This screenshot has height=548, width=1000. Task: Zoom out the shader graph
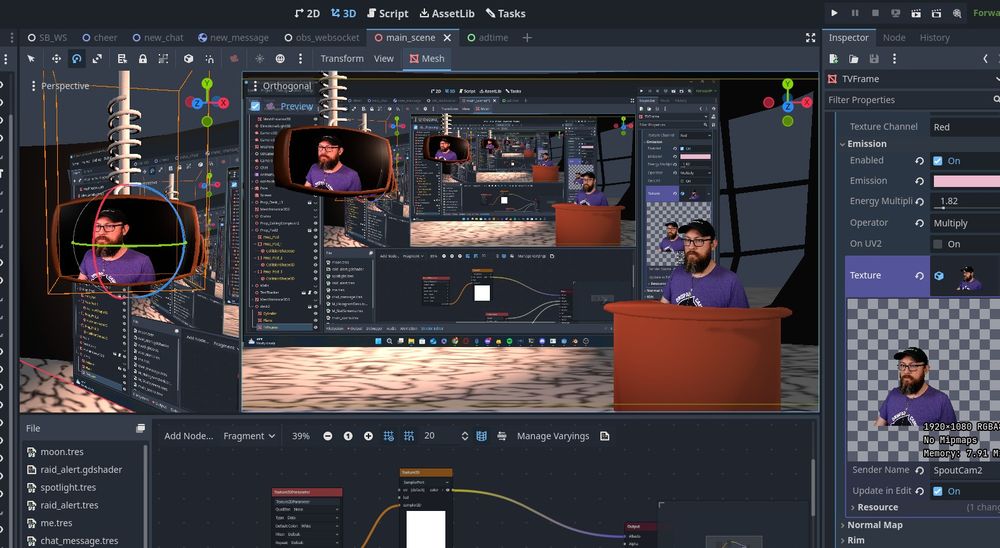(x=328, y=436)
